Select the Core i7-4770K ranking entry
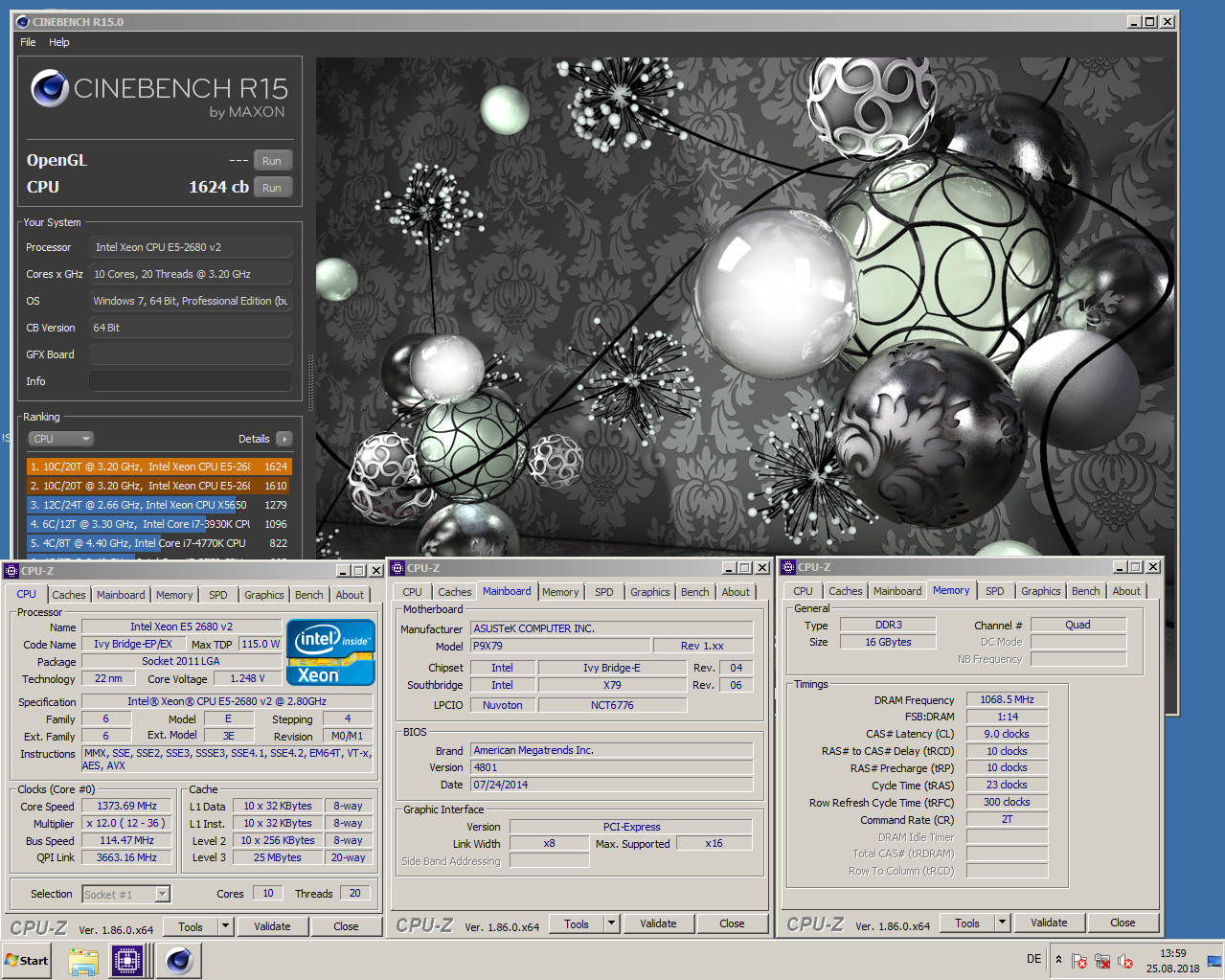Viewport: 1225px width, 980px height. click(x=159, y=543)
